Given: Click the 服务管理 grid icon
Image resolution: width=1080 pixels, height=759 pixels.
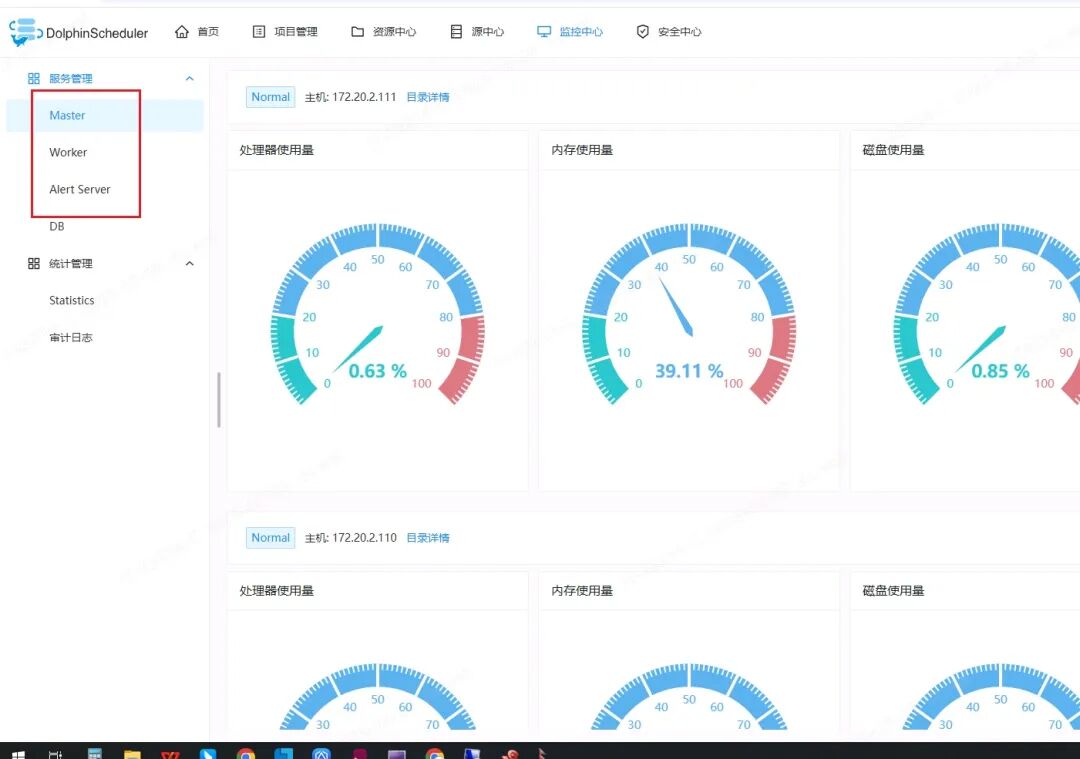Looking at the screenshot, I should click(34, 79).
